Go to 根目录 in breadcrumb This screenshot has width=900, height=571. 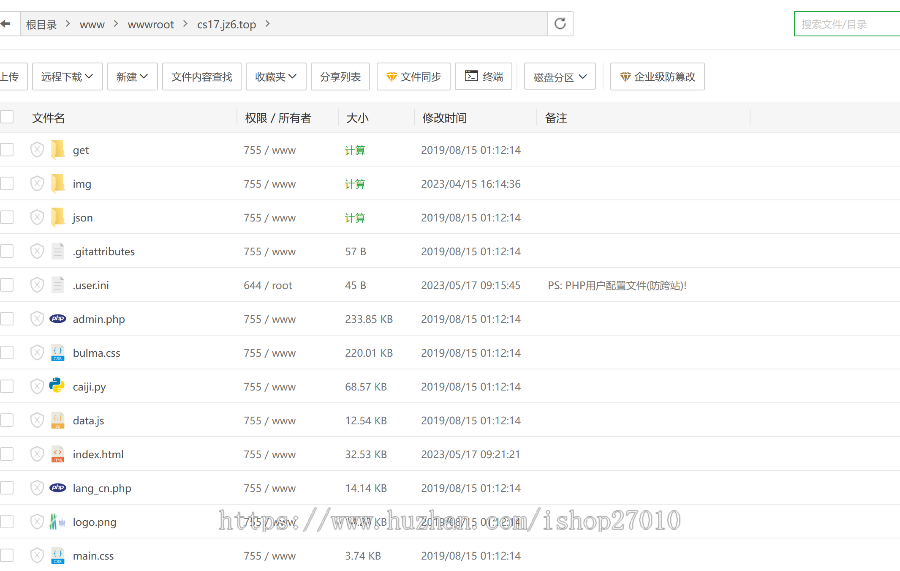pos(41,25)
